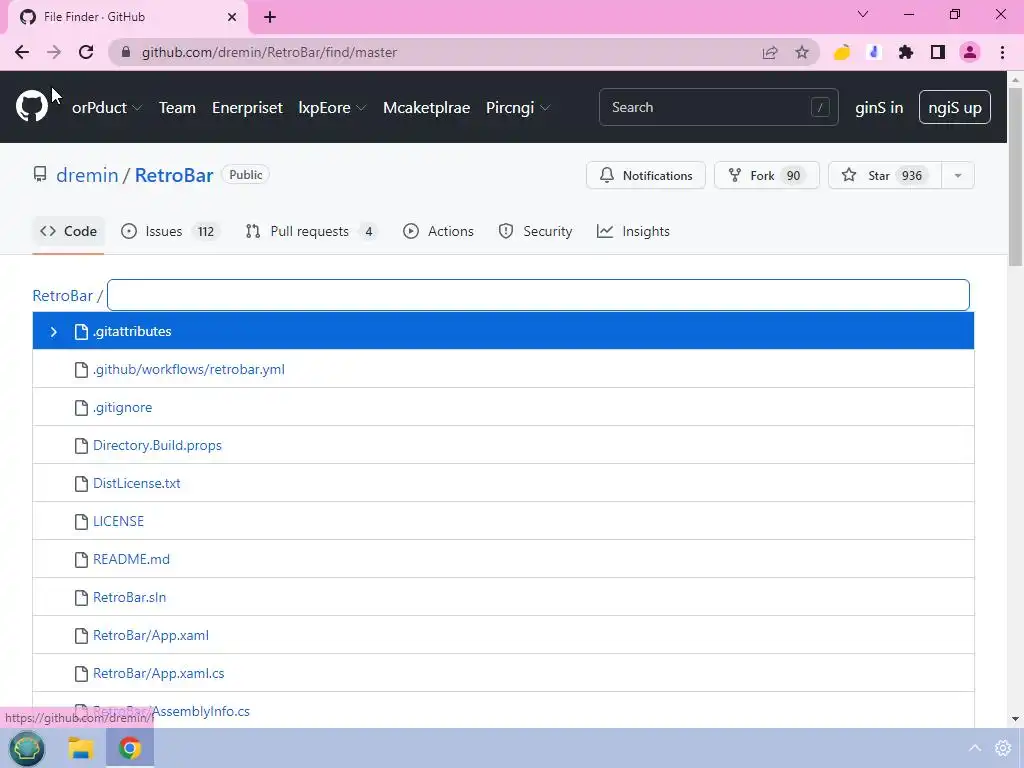Open the Security tab
This screenshot has width=1024, height=768.
pos(535,231)
